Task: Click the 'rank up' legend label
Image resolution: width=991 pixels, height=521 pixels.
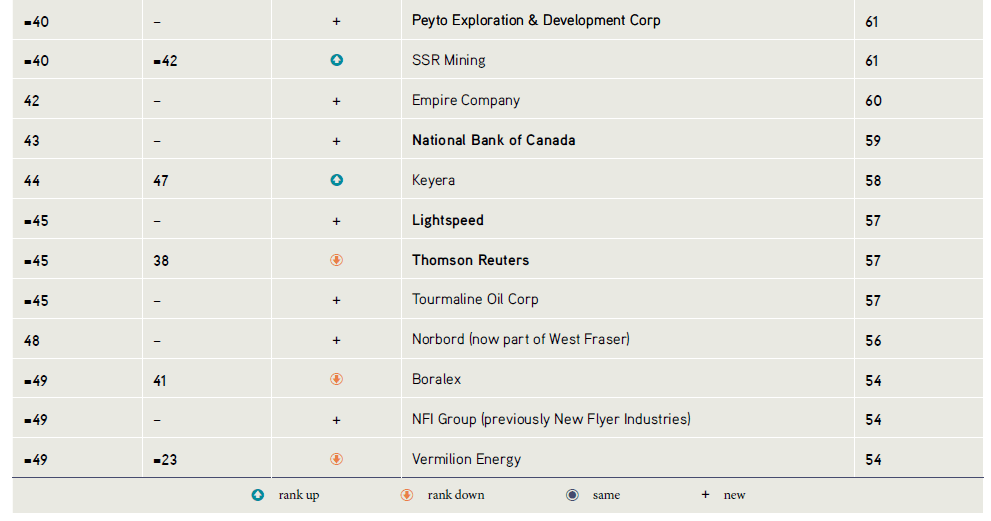Action: [x=299, y=495]
